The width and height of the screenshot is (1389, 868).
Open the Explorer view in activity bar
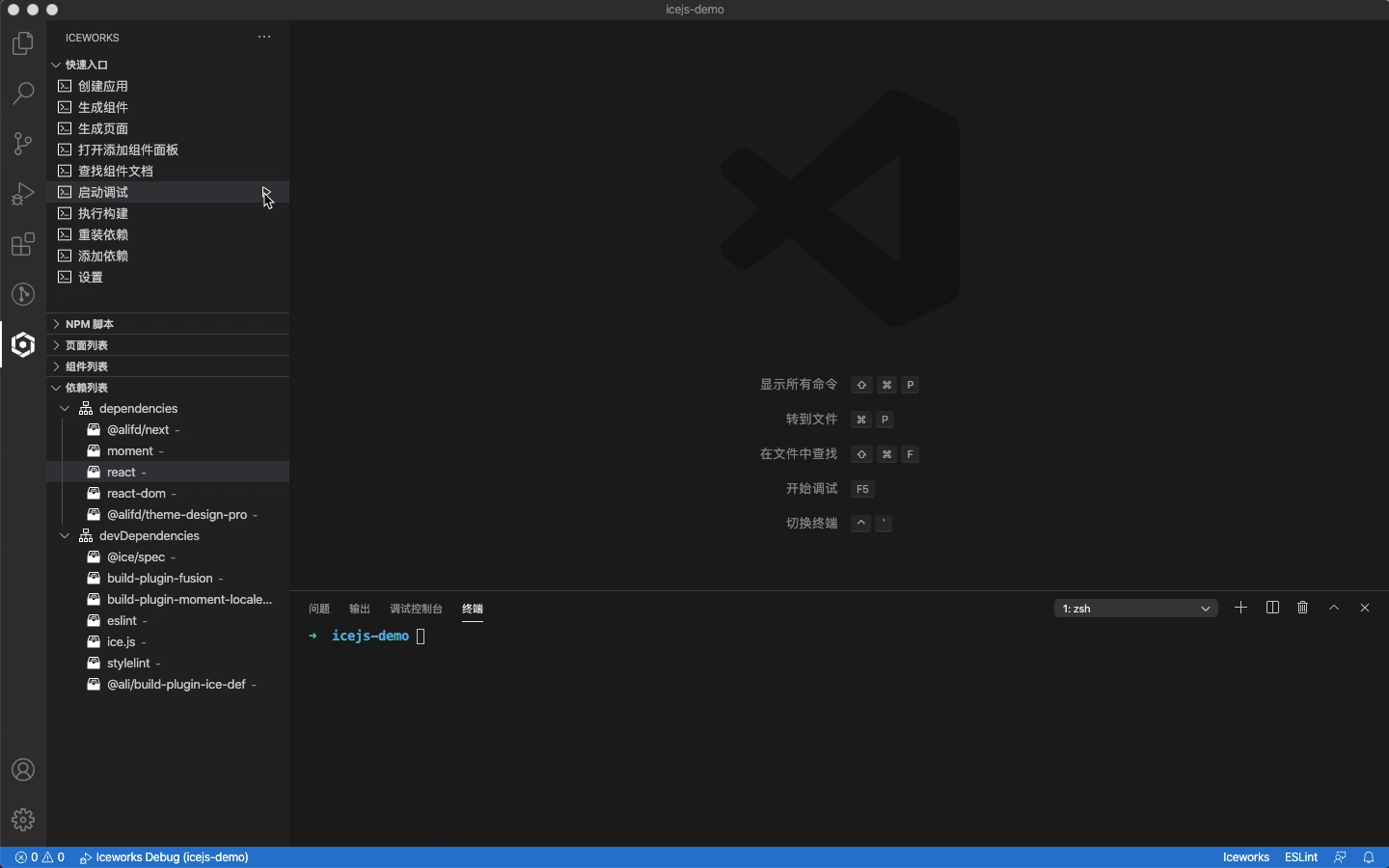point(23,44)
